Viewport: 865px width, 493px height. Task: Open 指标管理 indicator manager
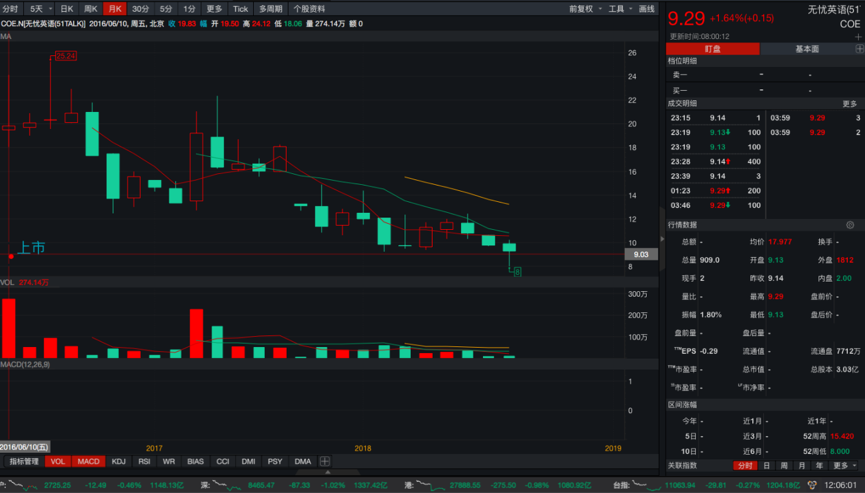24,461
